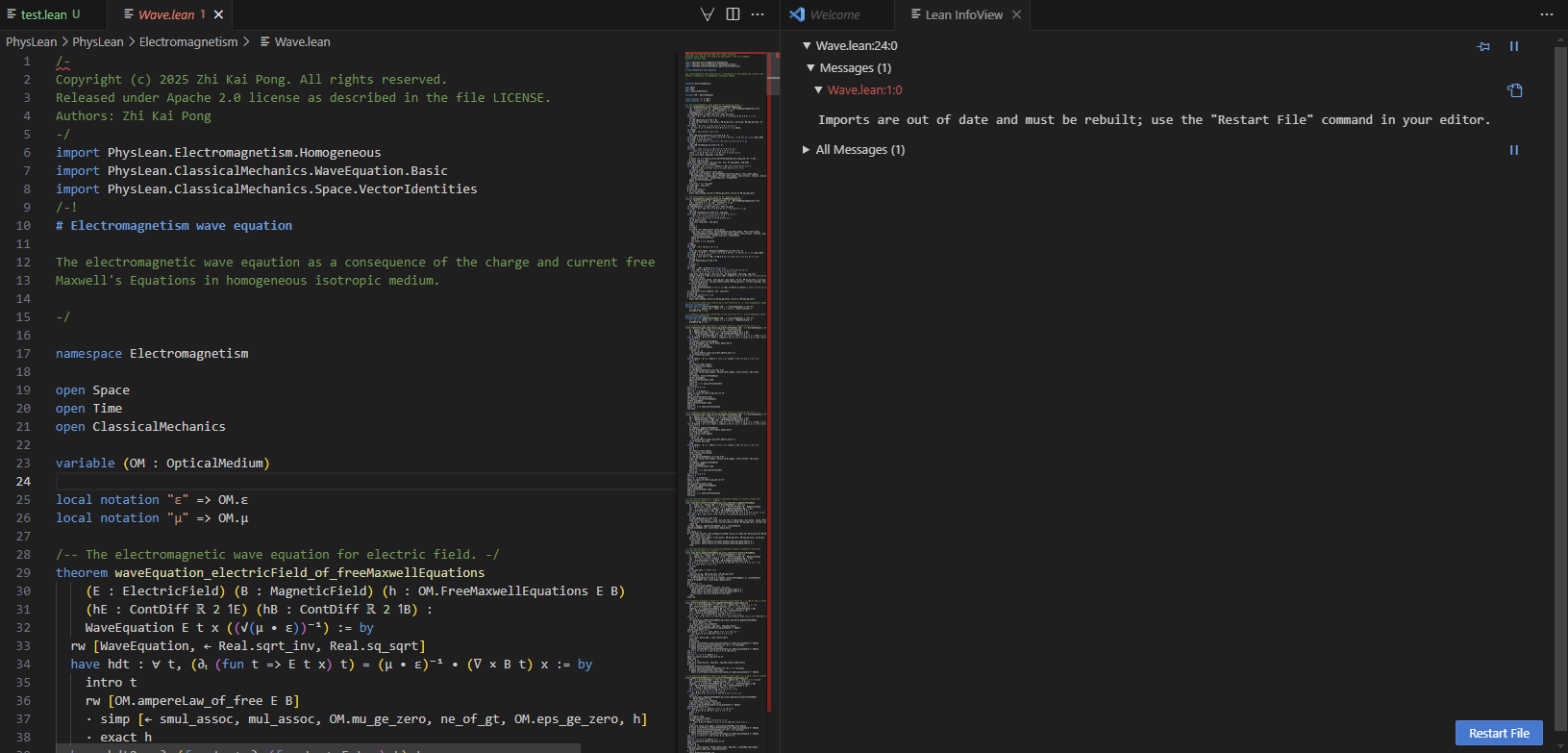Pause updating of All Messages
This screenshot has height=753, width=1568.
tap(1514, 150)
